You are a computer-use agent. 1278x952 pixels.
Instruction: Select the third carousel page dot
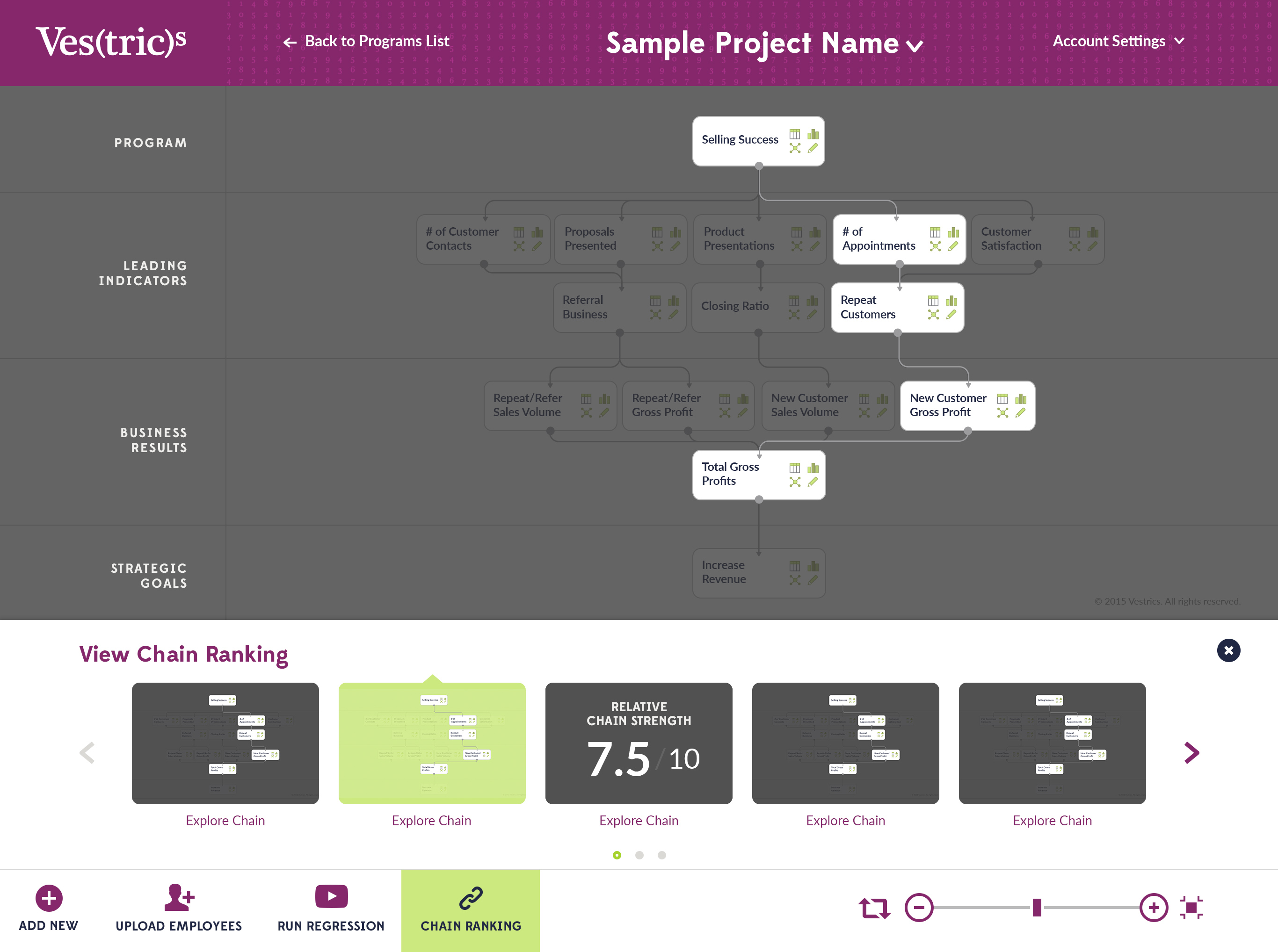(x=662, y=855)
